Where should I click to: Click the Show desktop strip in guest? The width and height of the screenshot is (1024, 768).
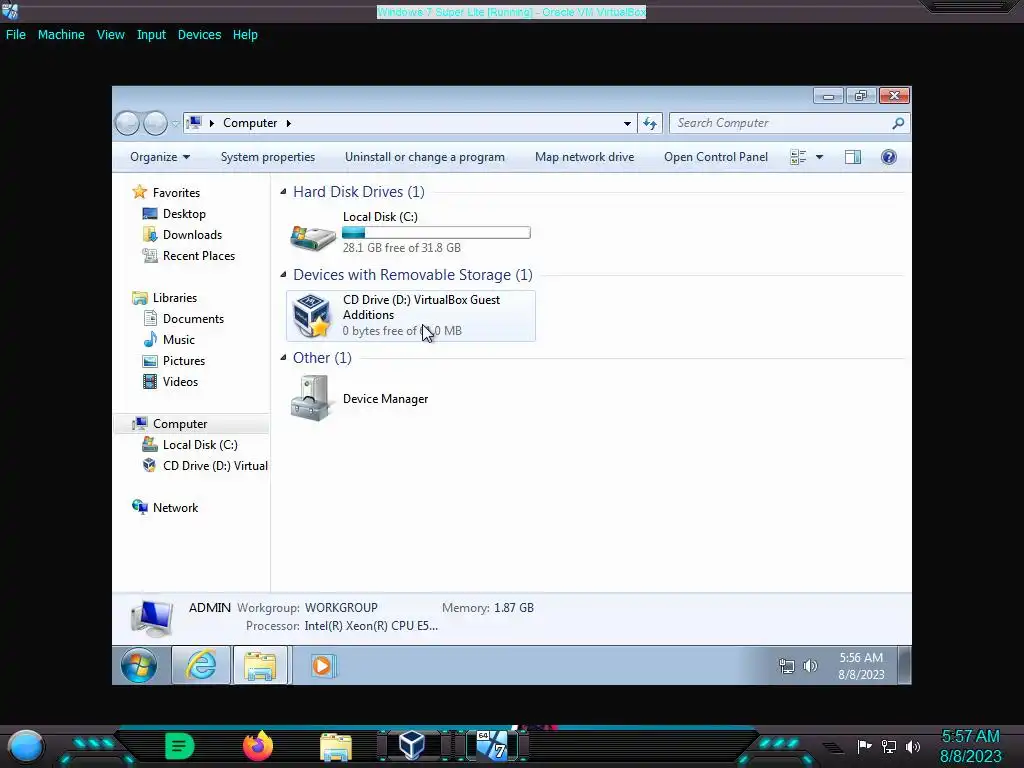click(x=904, y=665)
